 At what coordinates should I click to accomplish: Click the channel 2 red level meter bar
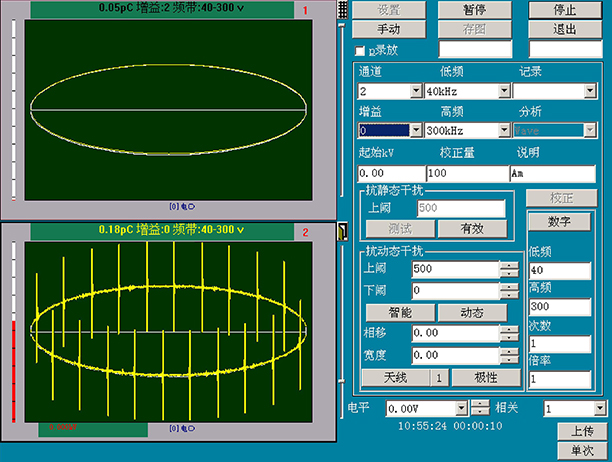pyautogui.click(x=13, y=370)
